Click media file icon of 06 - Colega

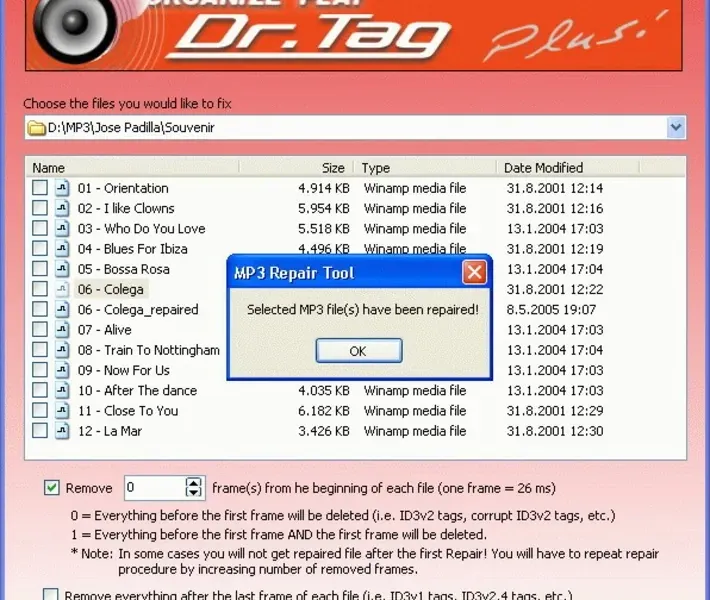(x=62, y=288)
